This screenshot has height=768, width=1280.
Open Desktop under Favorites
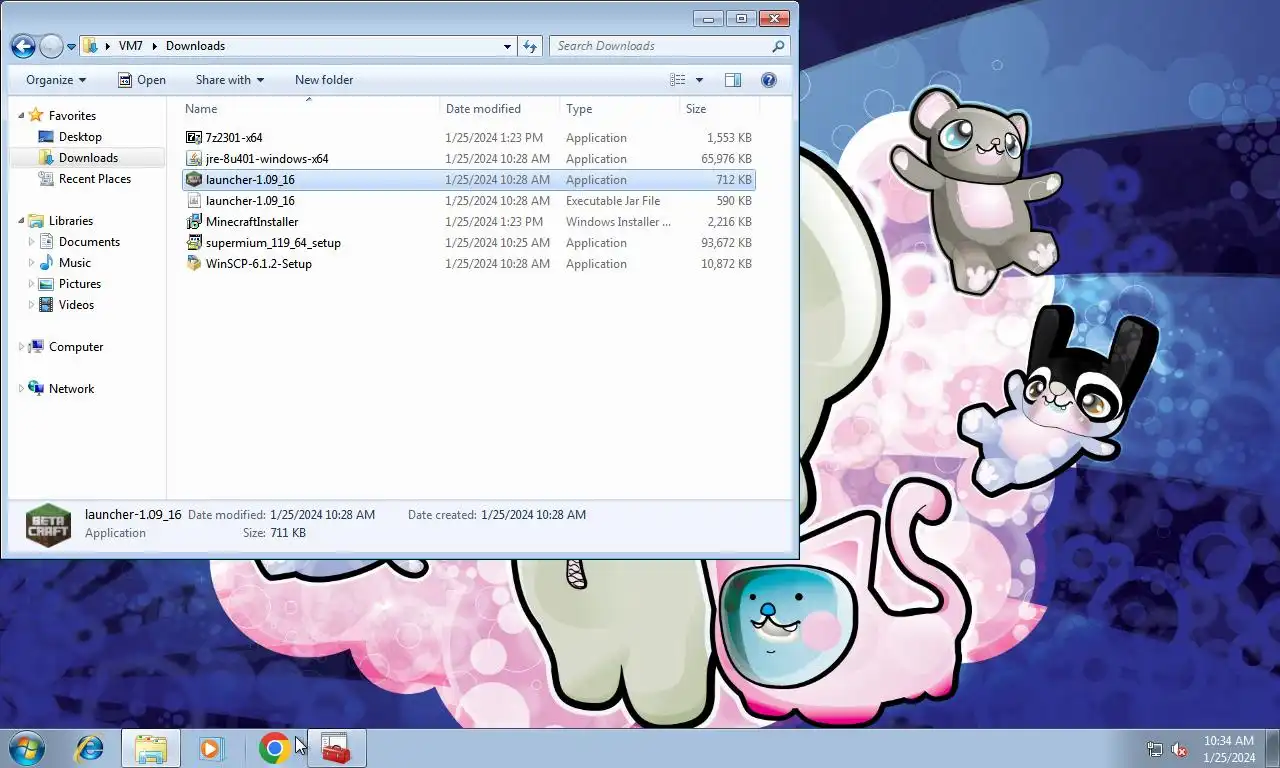tap(80, 137)
